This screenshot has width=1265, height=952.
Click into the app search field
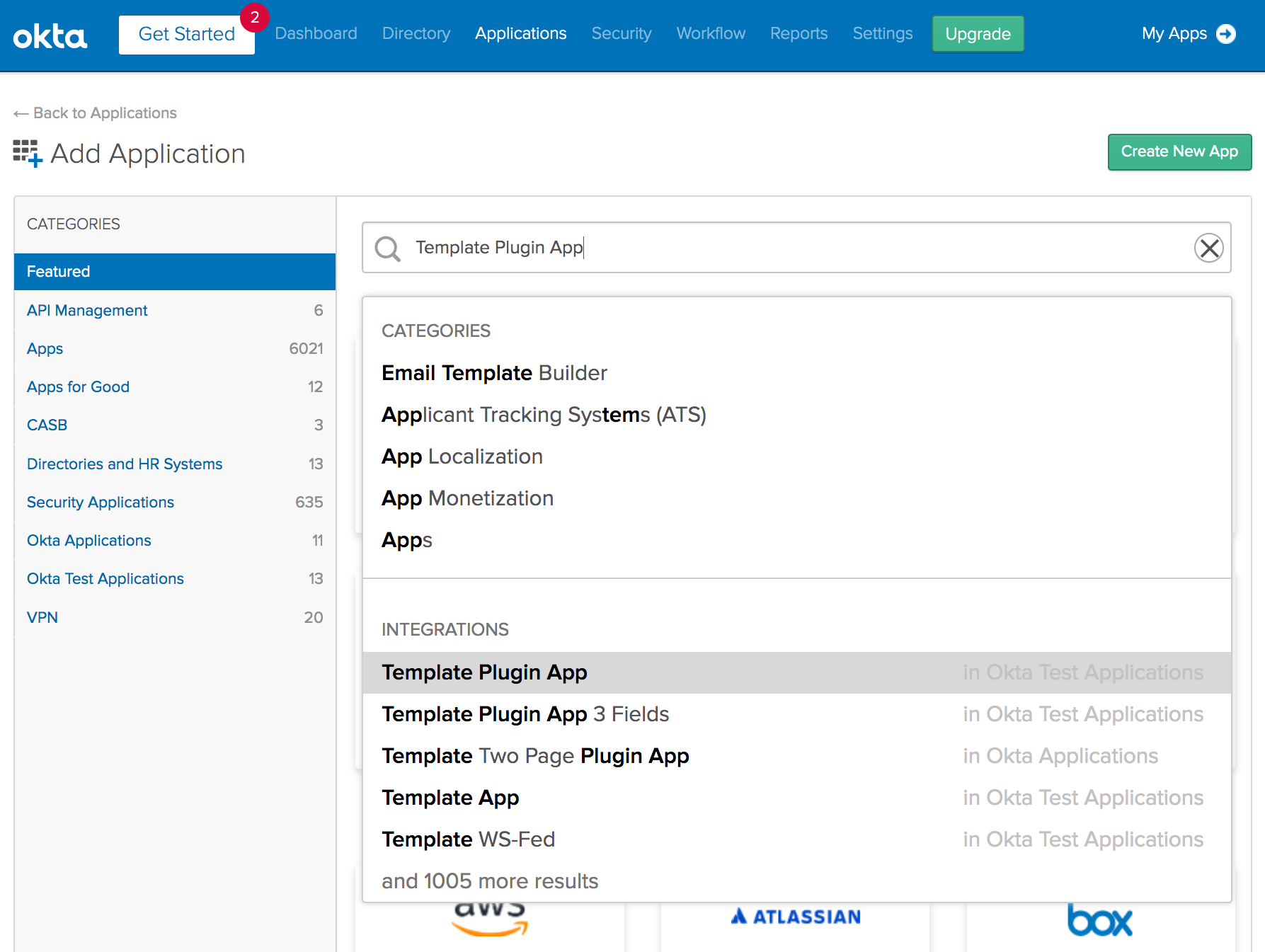point(796,247)
